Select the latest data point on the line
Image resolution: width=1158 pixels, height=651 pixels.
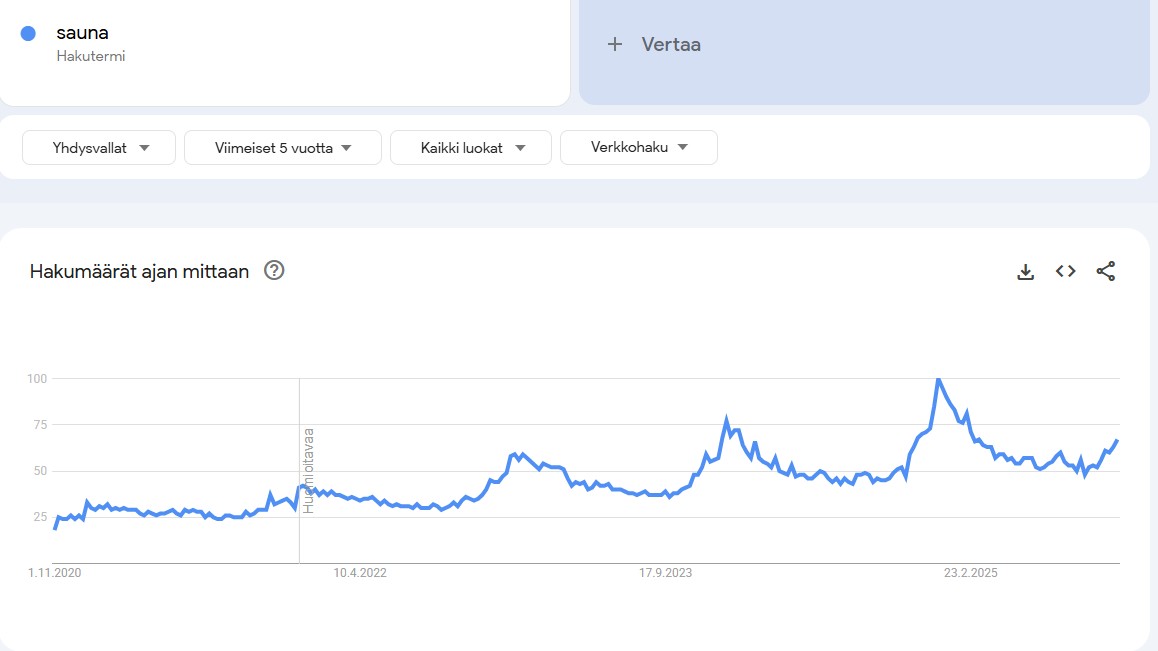(x=1117, y=440)
